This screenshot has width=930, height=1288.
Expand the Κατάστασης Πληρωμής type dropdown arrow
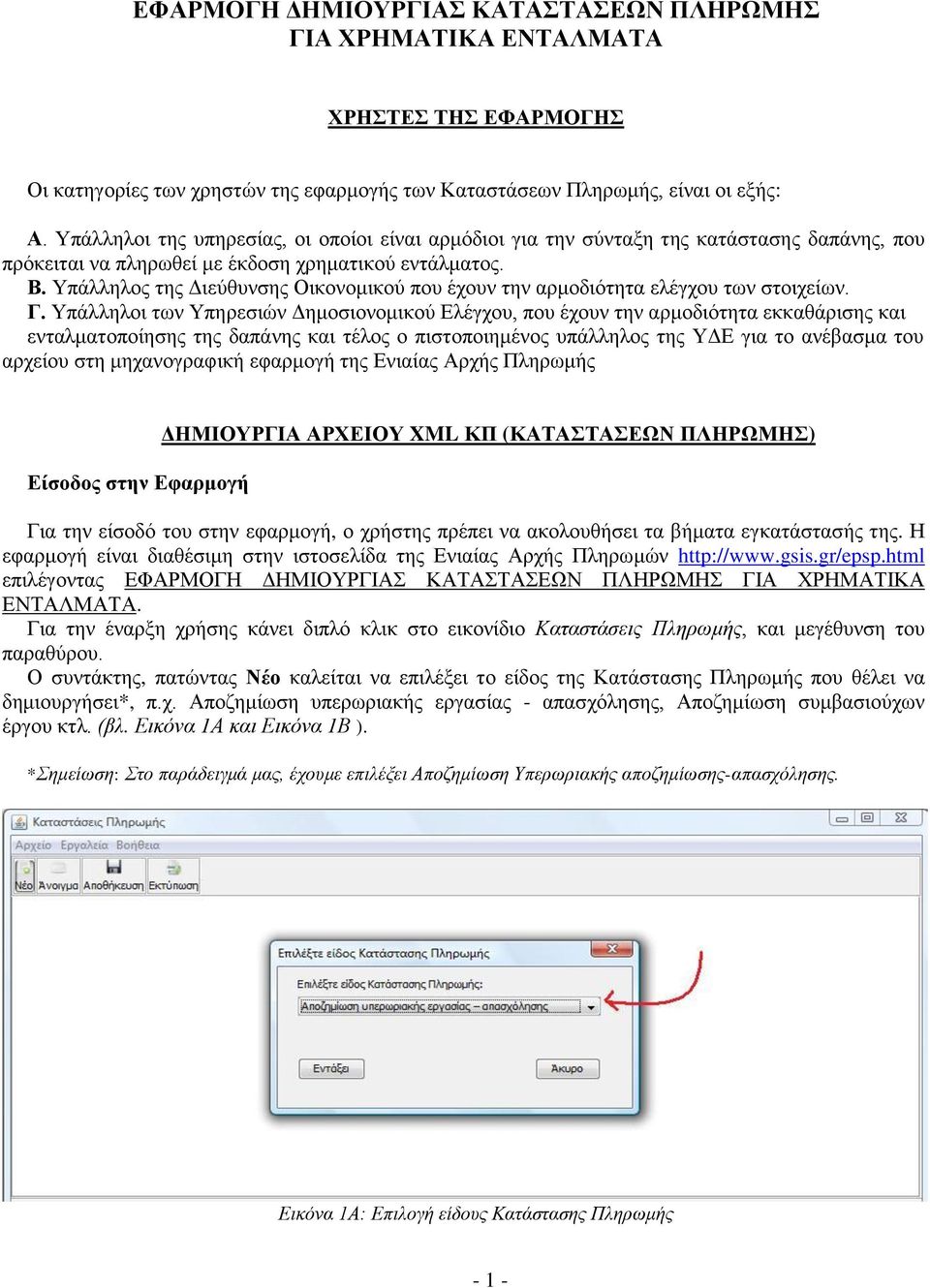coord(592,1007)
